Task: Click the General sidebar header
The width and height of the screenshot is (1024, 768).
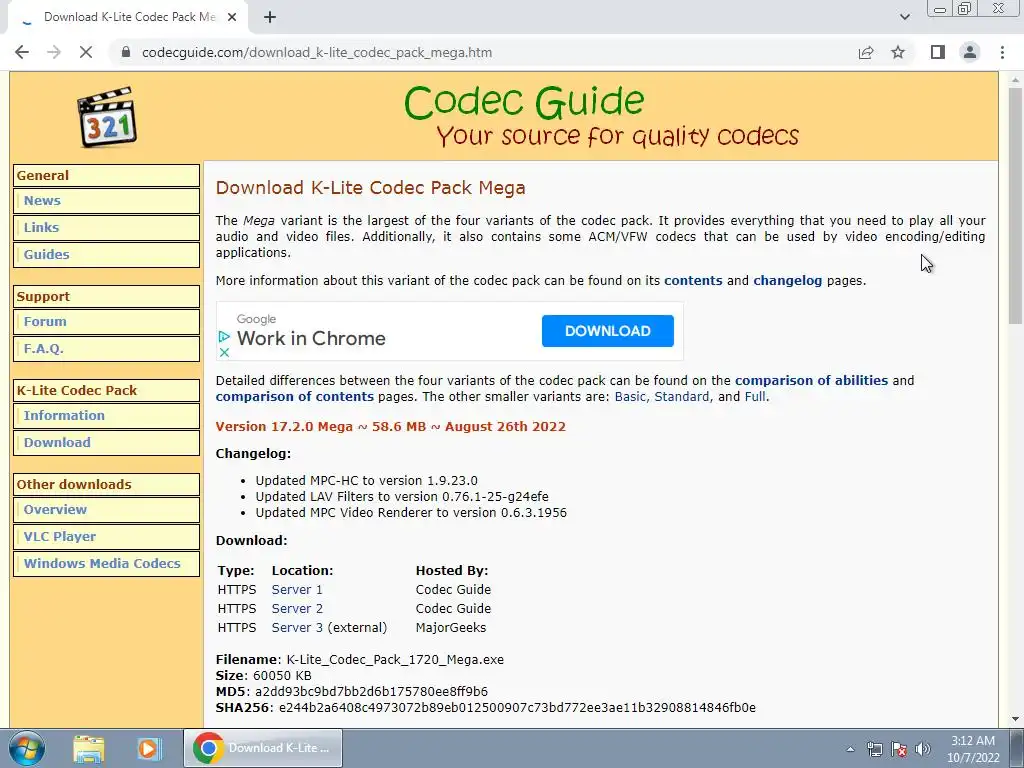Action: 106,176
